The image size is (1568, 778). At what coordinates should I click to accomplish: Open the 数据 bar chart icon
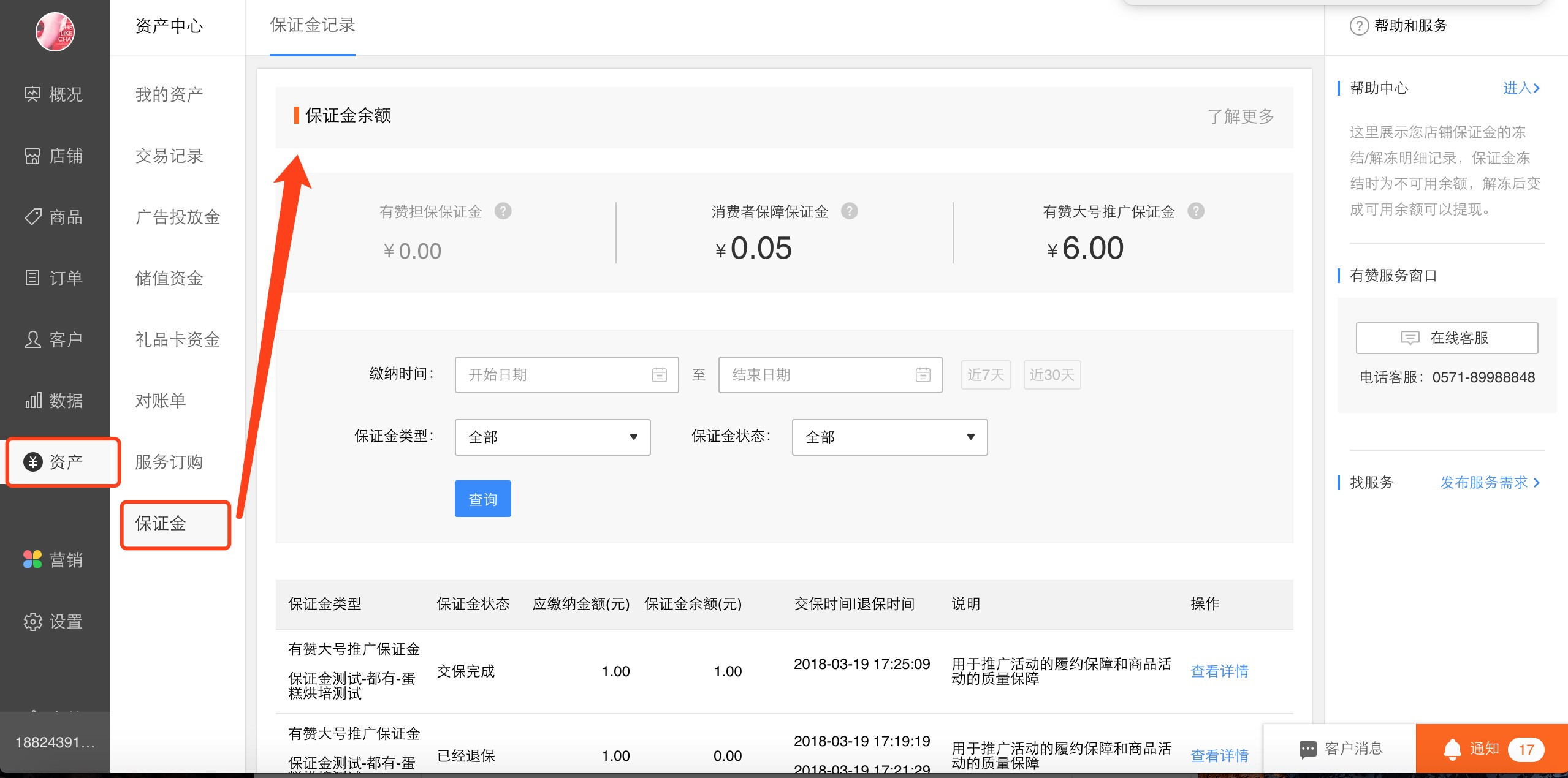tap(32, 401)
